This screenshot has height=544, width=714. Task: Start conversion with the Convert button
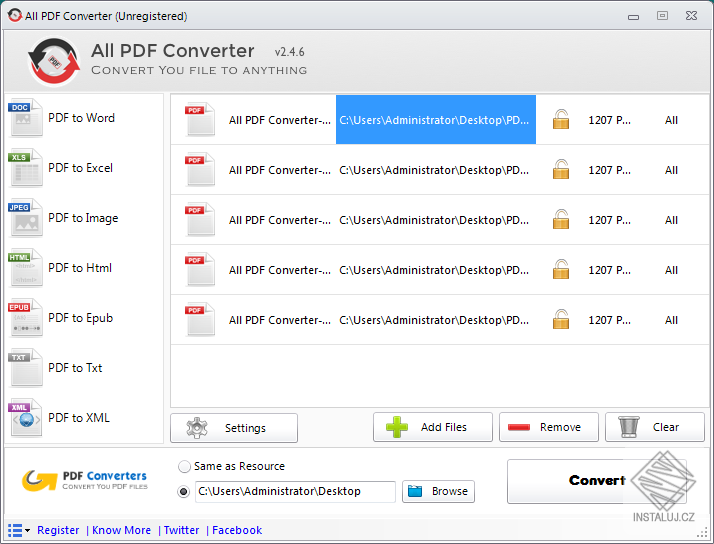pyautogui.click(x=597, y=481)
